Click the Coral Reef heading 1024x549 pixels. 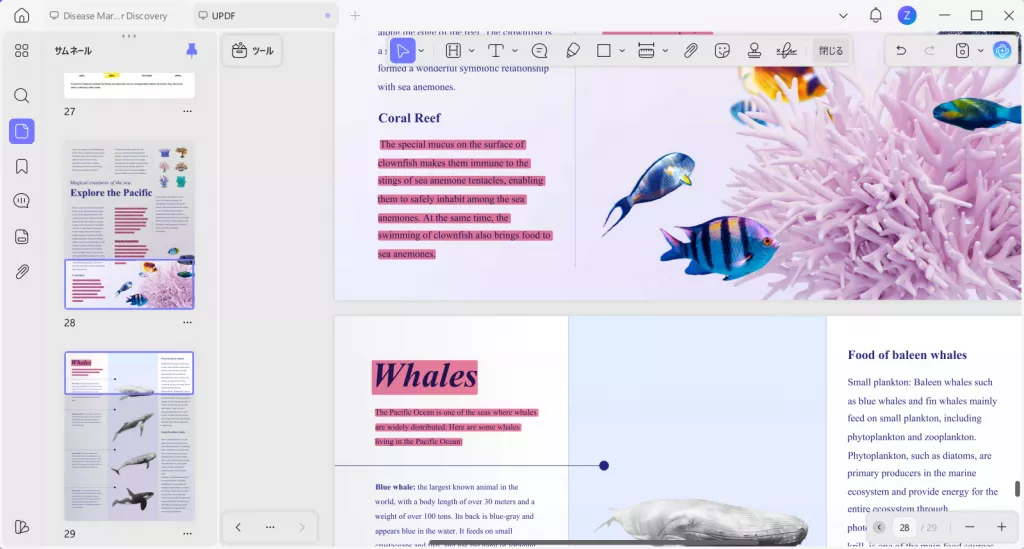click(409, 118)
